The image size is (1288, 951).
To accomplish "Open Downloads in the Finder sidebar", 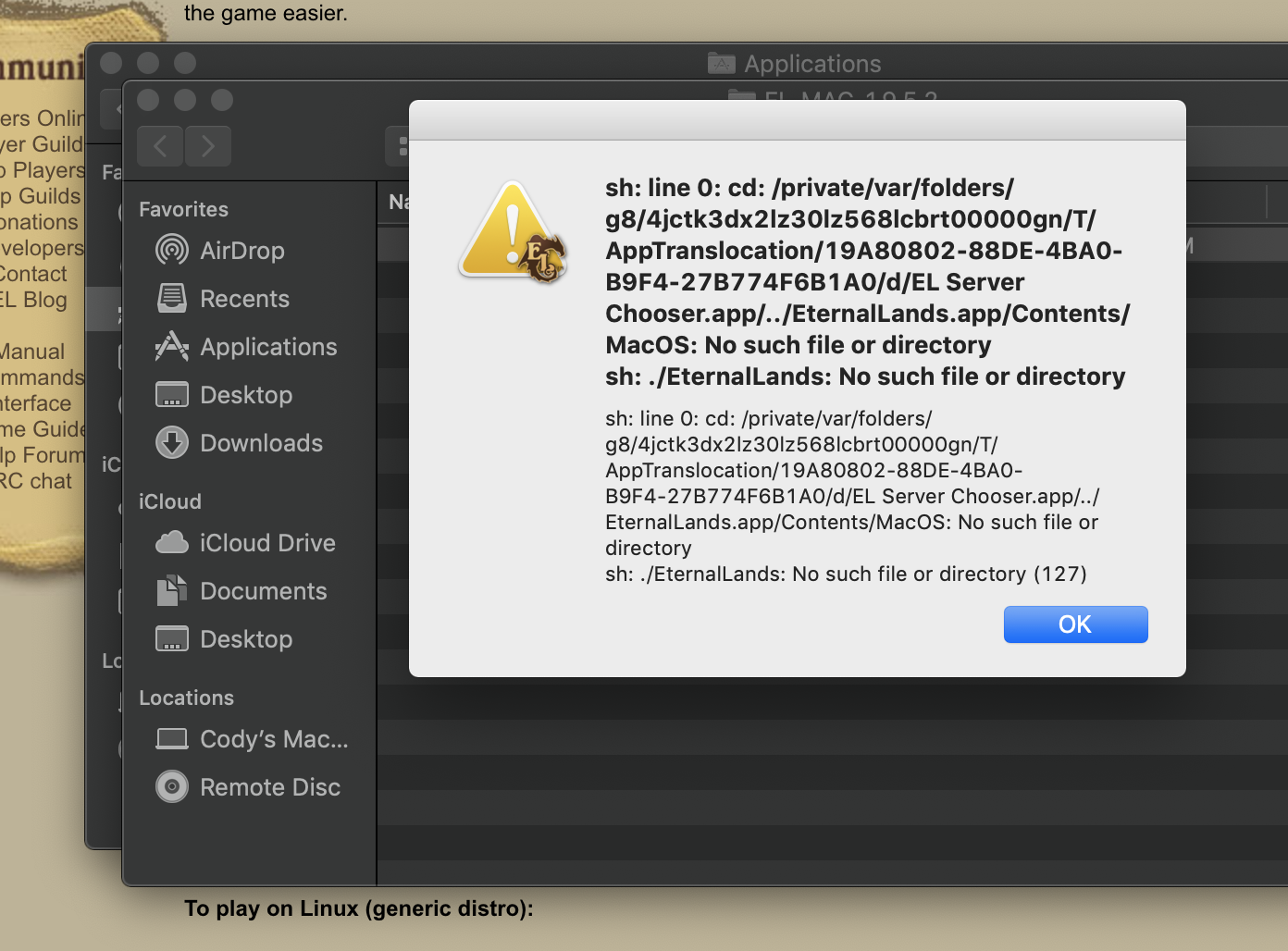I will pyautogui.click(x=239, y=443).
